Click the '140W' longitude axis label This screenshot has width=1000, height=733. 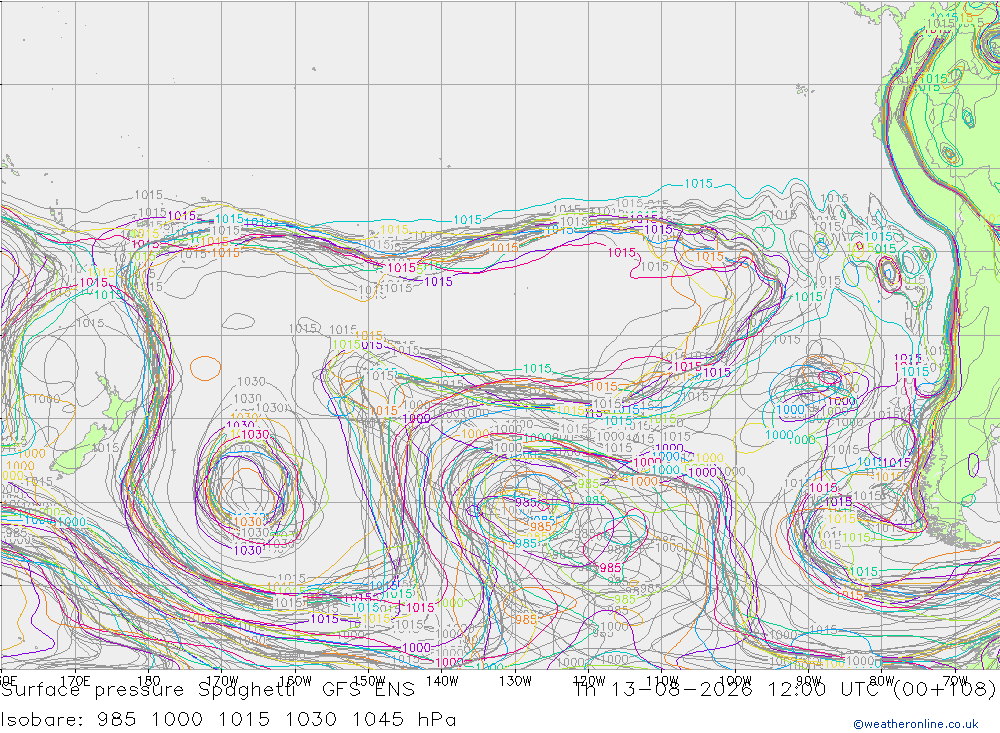(x=442, y=681)
